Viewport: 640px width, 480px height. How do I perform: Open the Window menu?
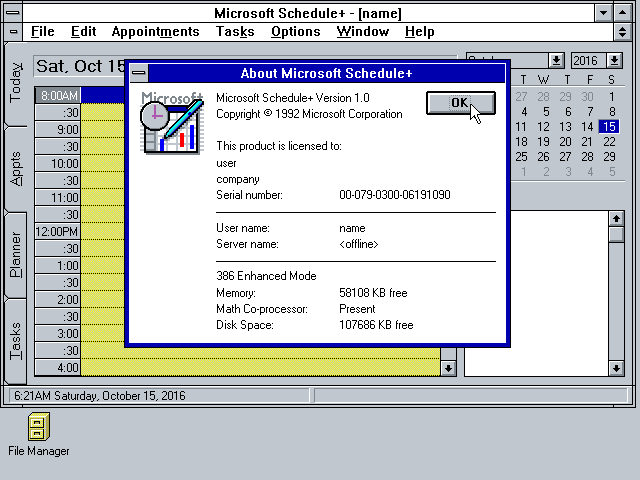tap(363, 31)
